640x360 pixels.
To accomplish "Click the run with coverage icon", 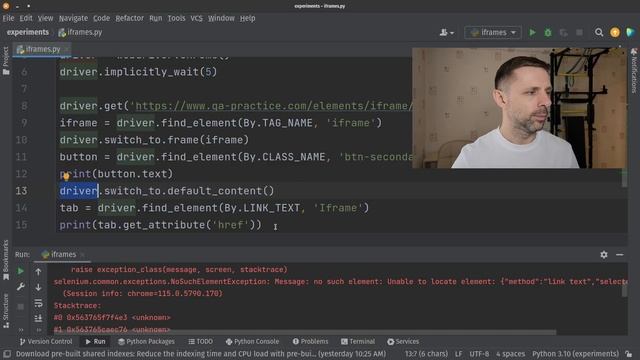I will tap(563, 32).
